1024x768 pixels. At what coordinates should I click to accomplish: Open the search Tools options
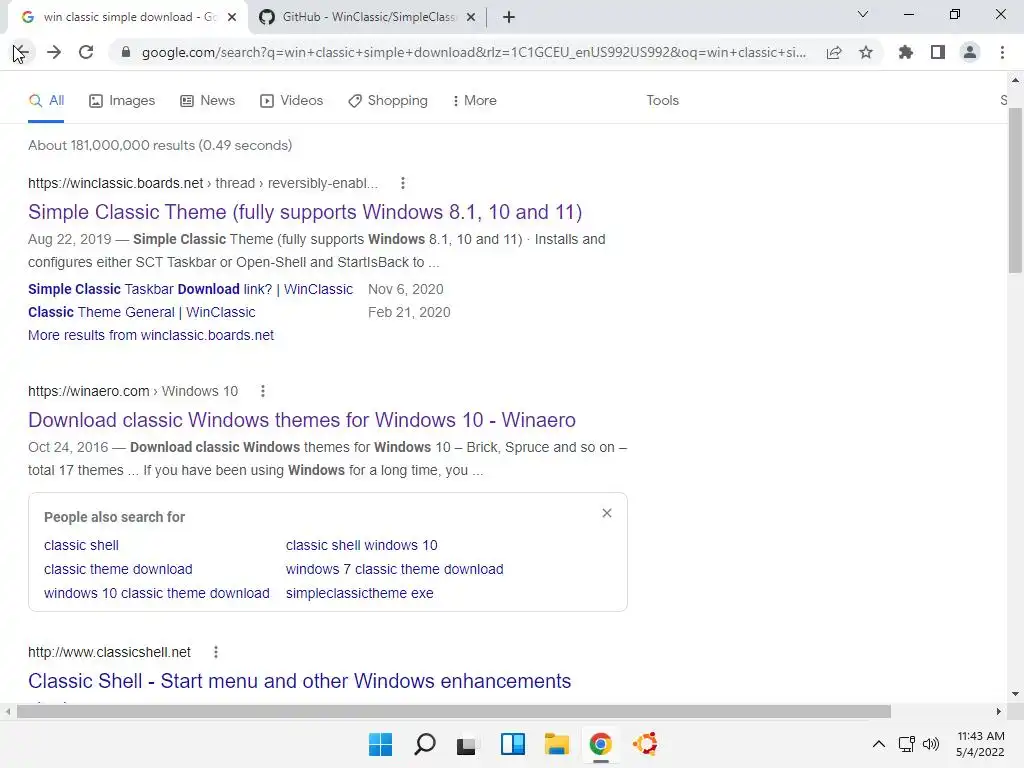coord(662,101)
